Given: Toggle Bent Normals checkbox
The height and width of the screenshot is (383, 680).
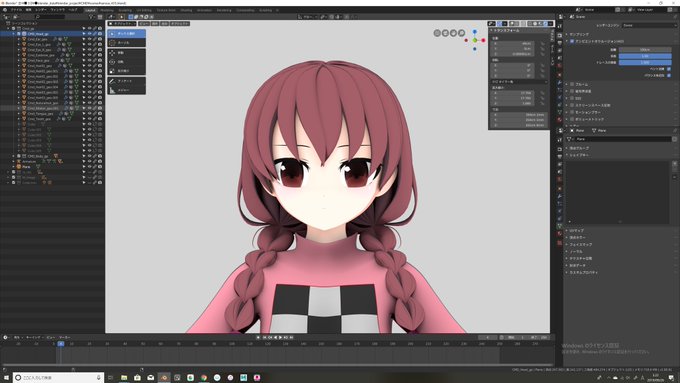Looking at the screenshot, I should 669,69.
